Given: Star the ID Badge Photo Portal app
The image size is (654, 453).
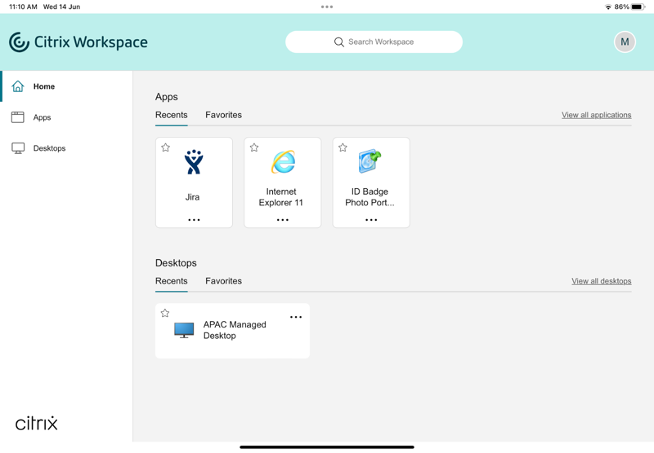Looking at the screenshot, I should click(343, 147).
